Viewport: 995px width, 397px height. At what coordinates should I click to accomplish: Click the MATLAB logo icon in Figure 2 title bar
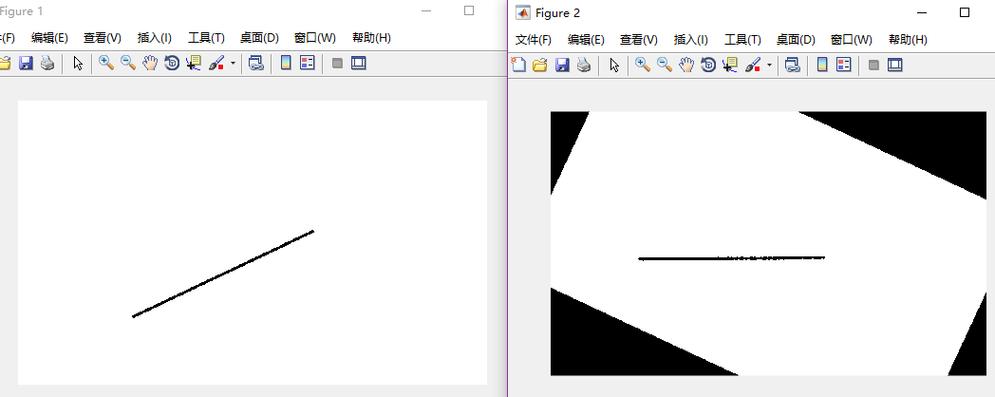click(523, 12)
